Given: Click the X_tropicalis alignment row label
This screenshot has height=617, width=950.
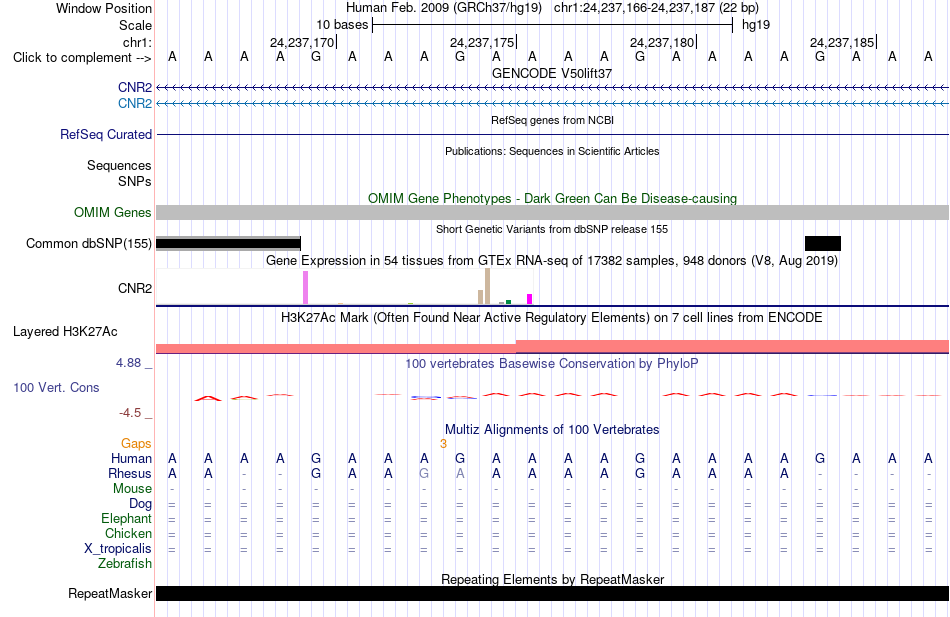Looking at the screenshot, I should tap(118, 549).
